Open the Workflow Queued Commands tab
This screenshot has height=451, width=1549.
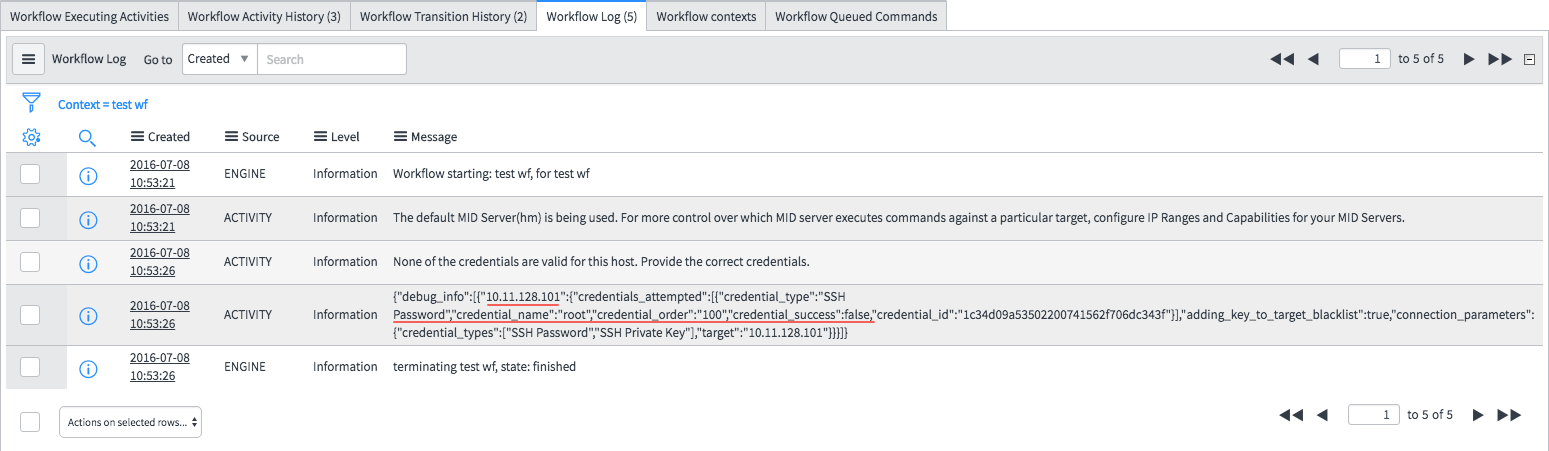(x=856, y=16)
